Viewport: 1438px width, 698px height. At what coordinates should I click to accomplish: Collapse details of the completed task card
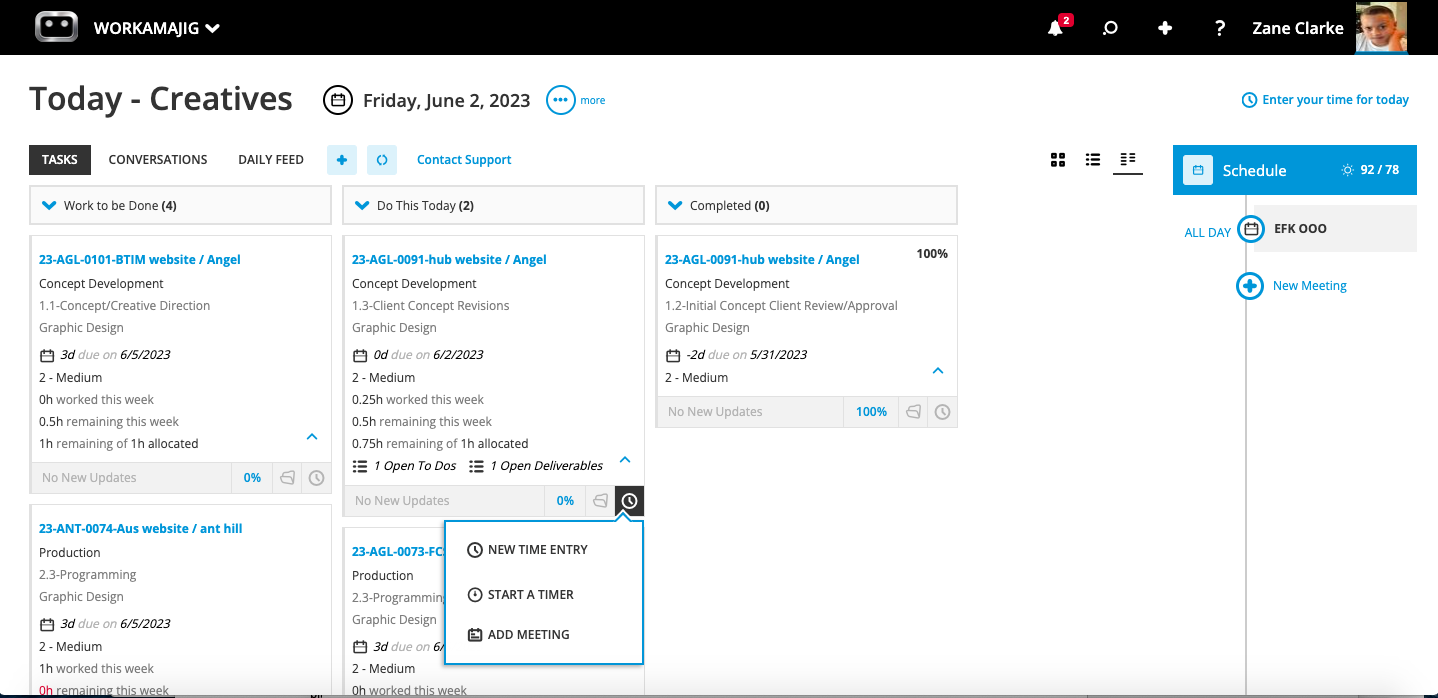938,371
